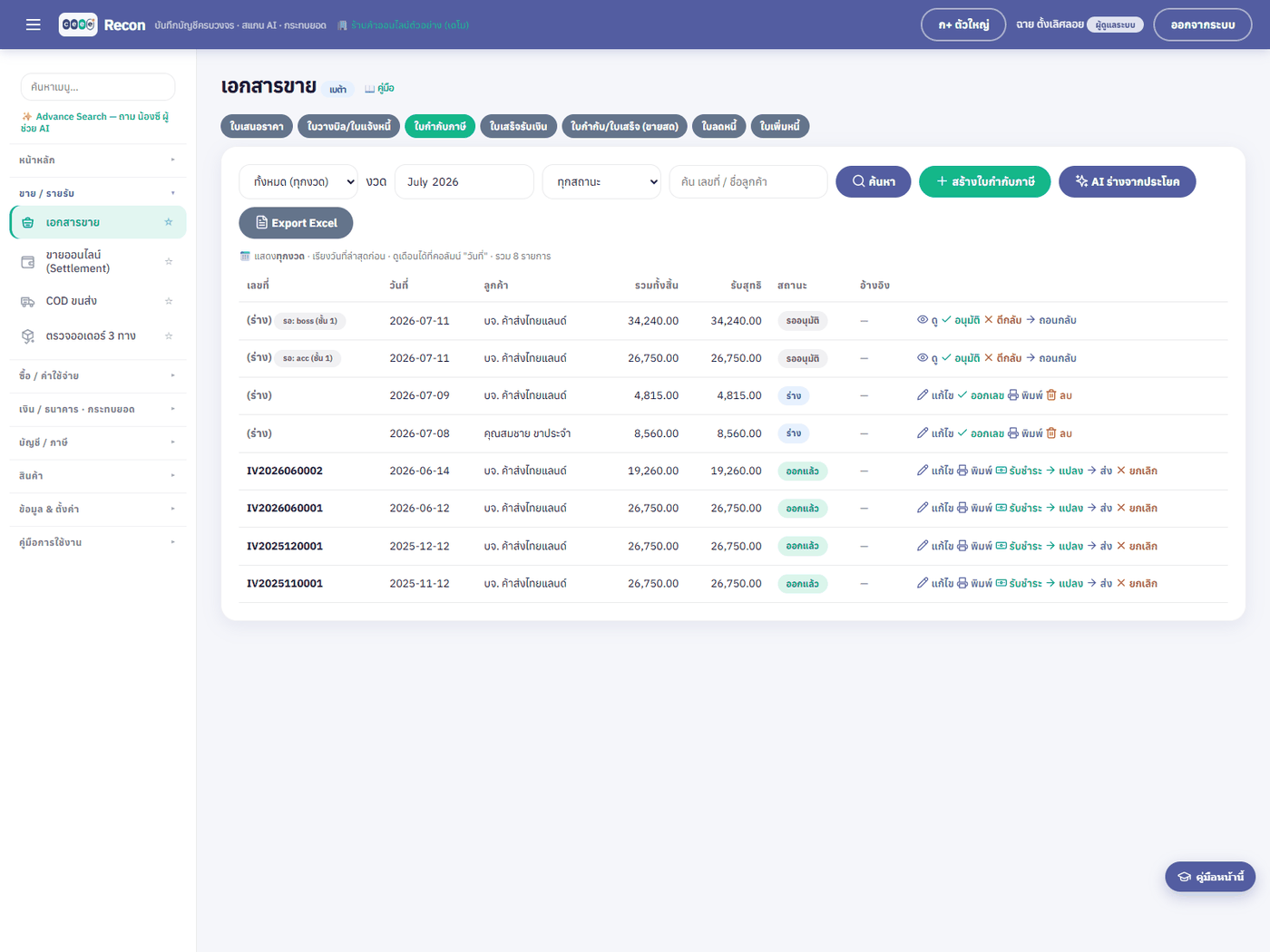
Task: Print the 2026-07-08 draft via printer icon
Action: (1013, 433)
